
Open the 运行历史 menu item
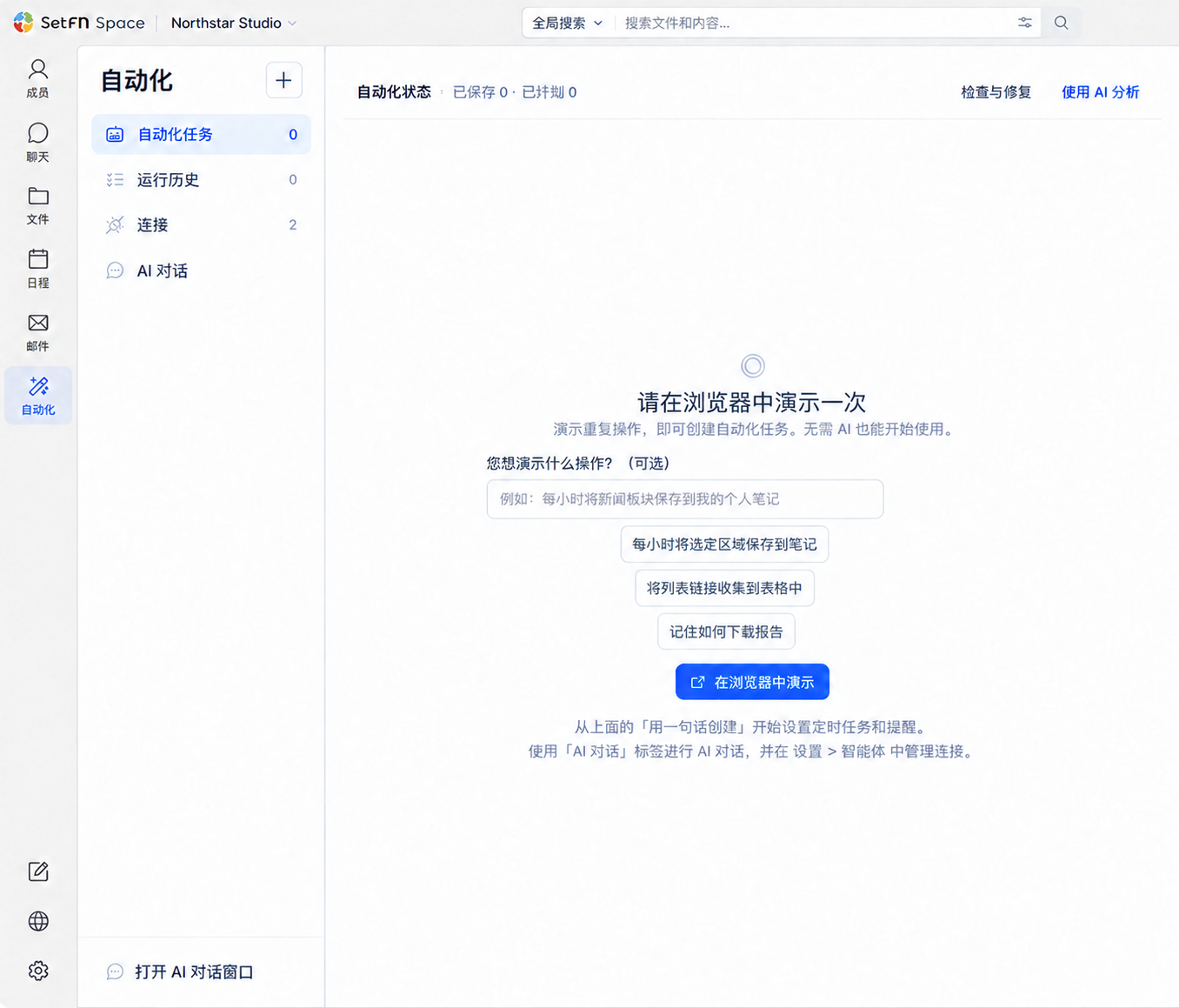(x=201, y=179)
